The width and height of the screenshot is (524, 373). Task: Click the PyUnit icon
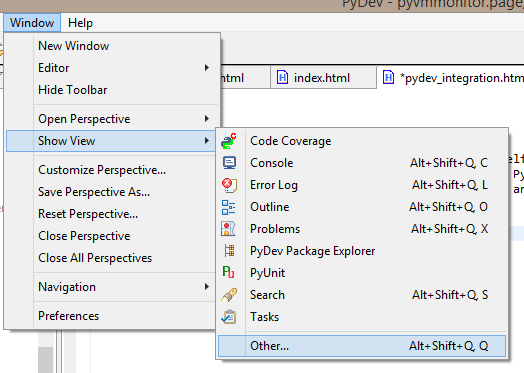[x=228, y=272]
